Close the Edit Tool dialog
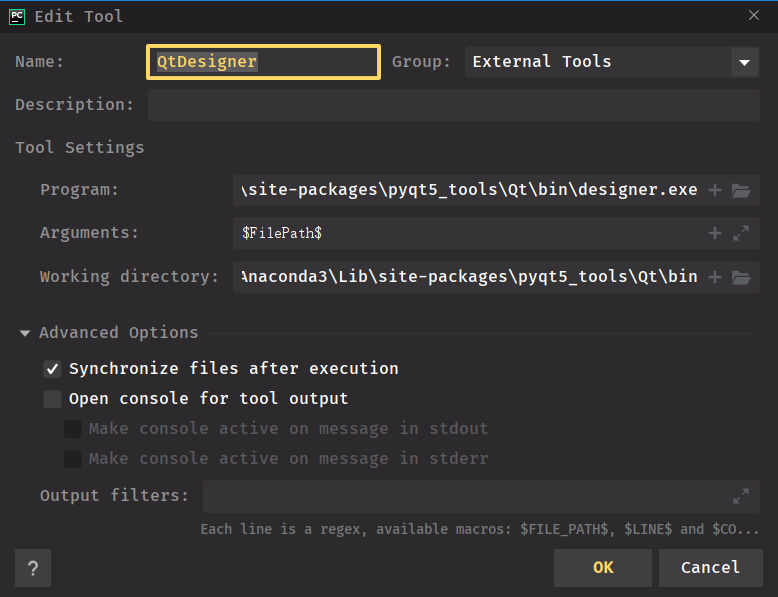Viewport: 778px width, 597px height. click(754, 15)
